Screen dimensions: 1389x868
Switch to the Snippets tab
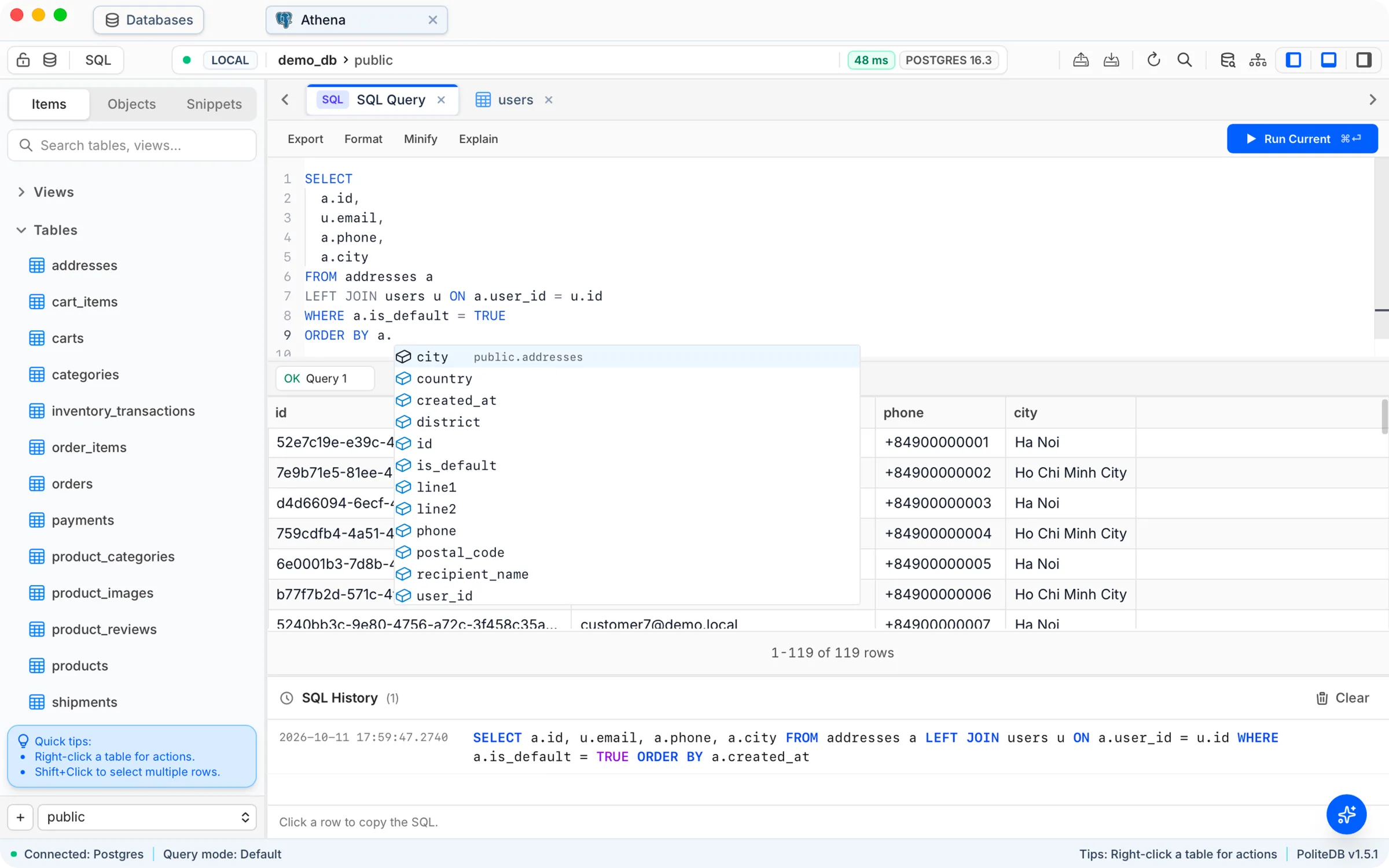point(214,104)
